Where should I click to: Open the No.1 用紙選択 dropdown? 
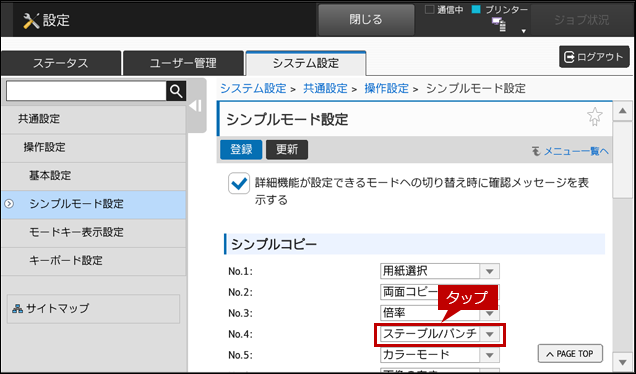[440, 271]
